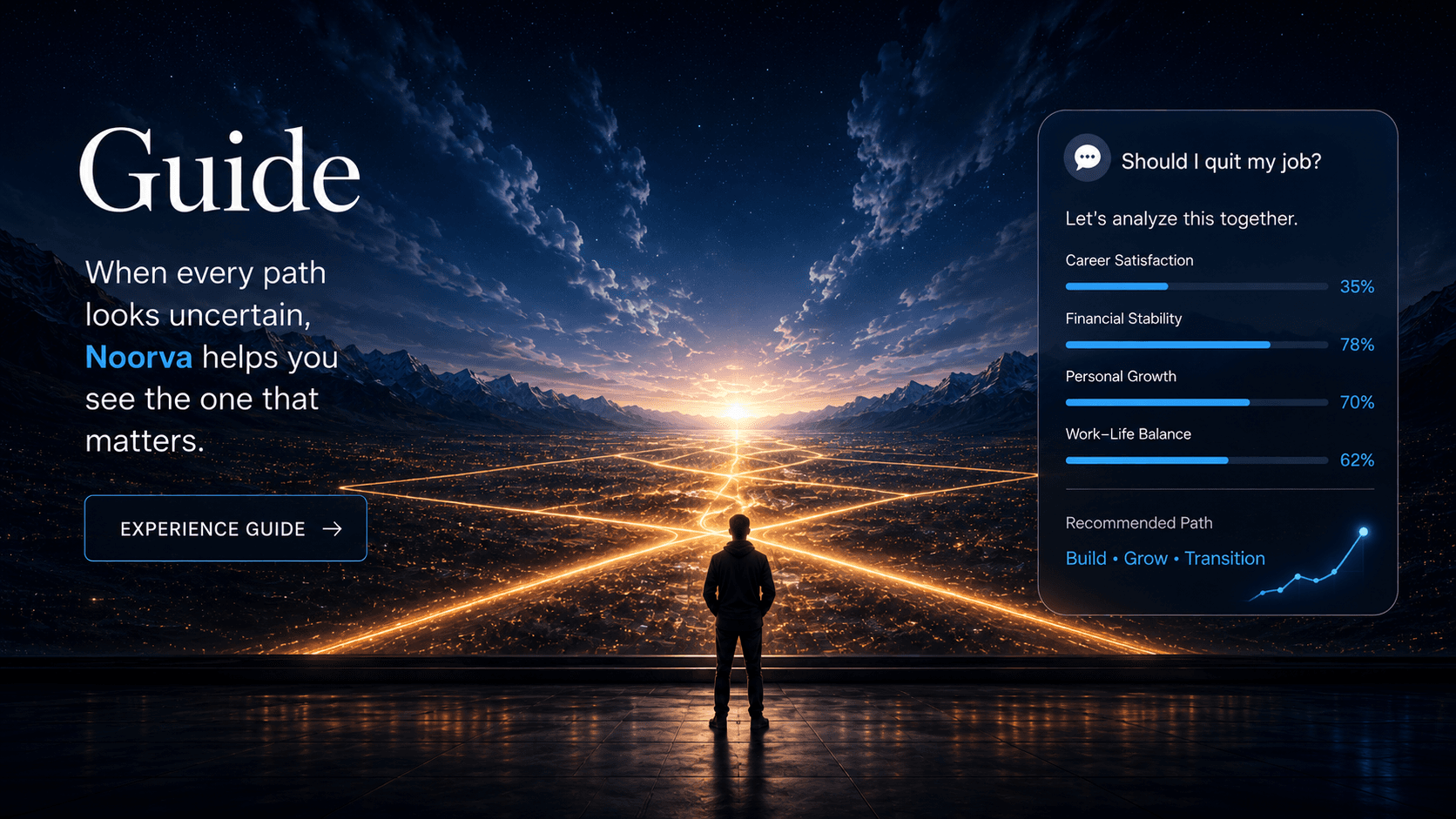Viewport: 1456px width, 819px height.
Task: Click the Grow step in Recommended Path
Action: click(x=1145, y=559)
